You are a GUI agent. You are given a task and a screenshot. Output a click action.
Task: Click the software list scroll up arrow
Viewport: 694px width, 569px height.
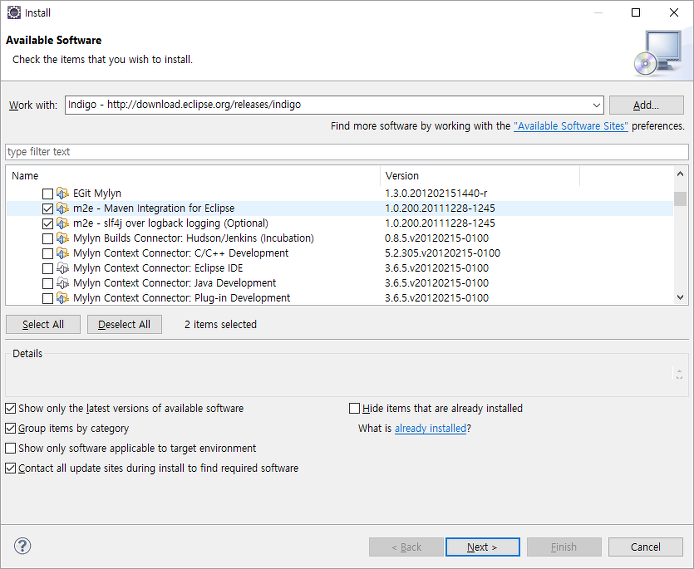tap(680, 174)
